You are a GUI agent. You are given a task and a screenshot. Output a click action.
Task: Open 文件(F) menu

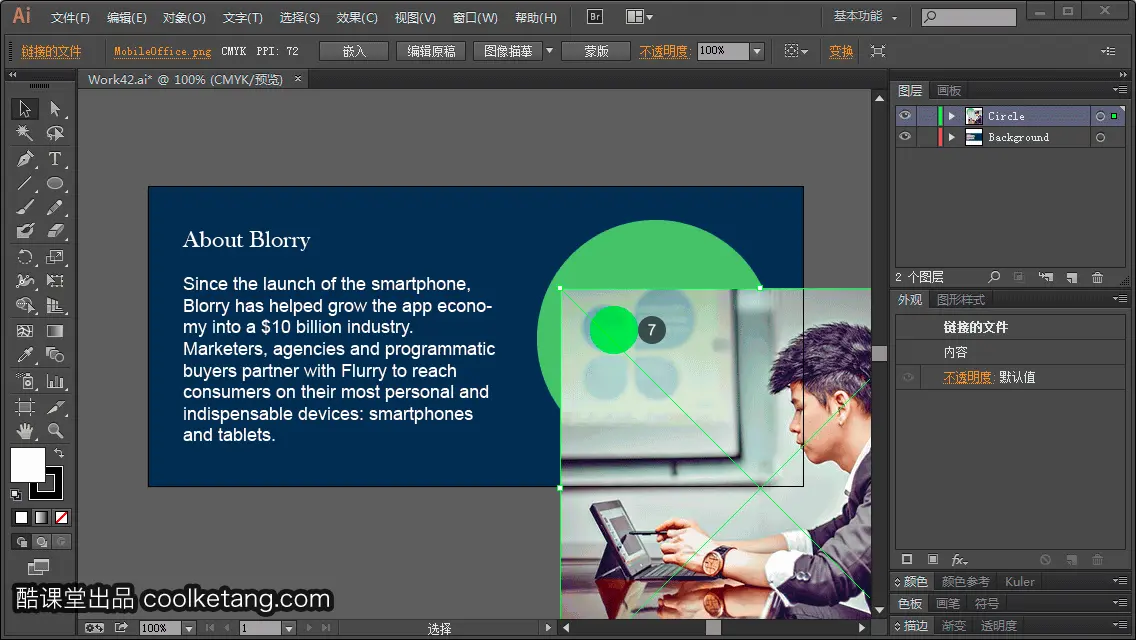(70, 17)
